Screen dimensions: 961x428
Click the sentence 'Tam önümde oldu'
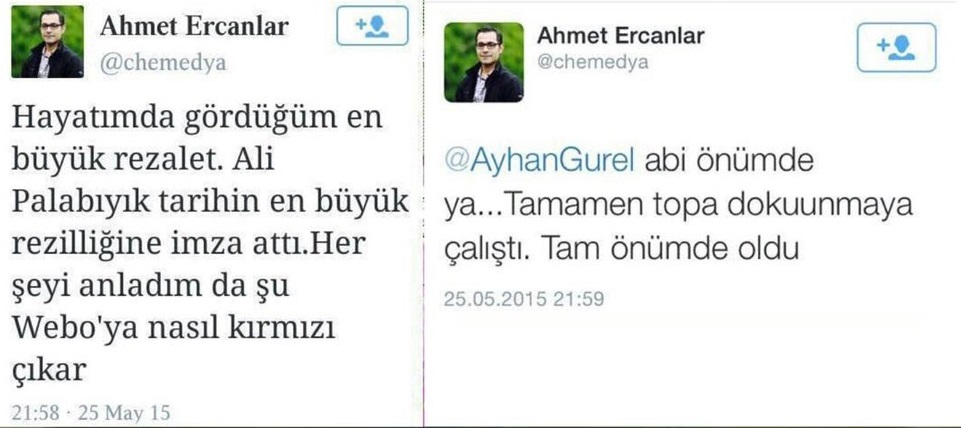[x=670, y=248]
